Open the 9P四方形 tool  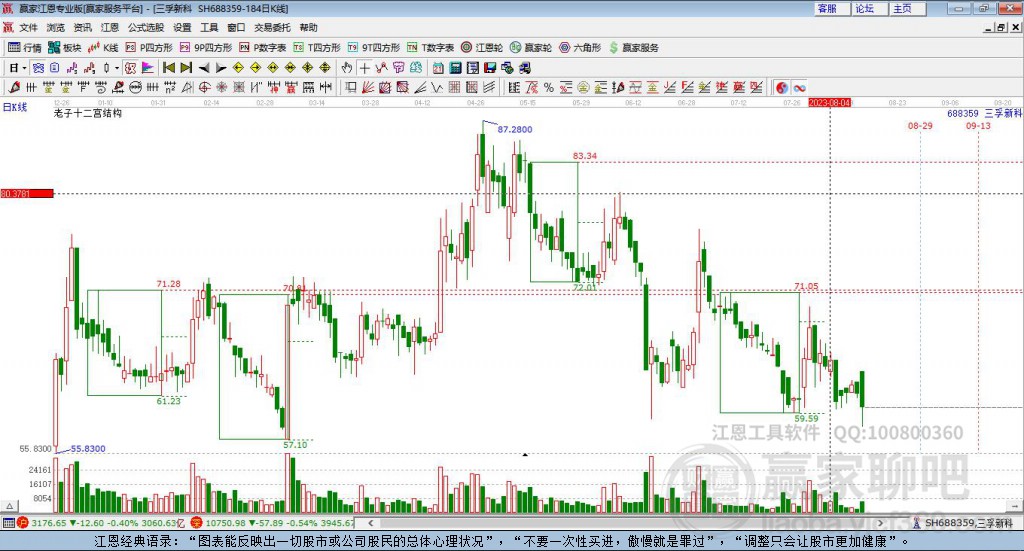(x=206, y=48)
